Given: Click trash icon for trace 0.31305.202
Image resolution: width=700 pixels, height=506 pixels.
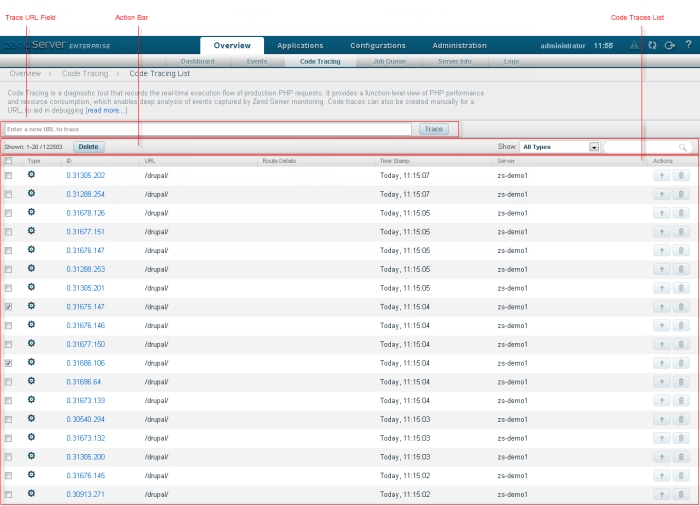Looking at the screenshot, I should 681,175.
